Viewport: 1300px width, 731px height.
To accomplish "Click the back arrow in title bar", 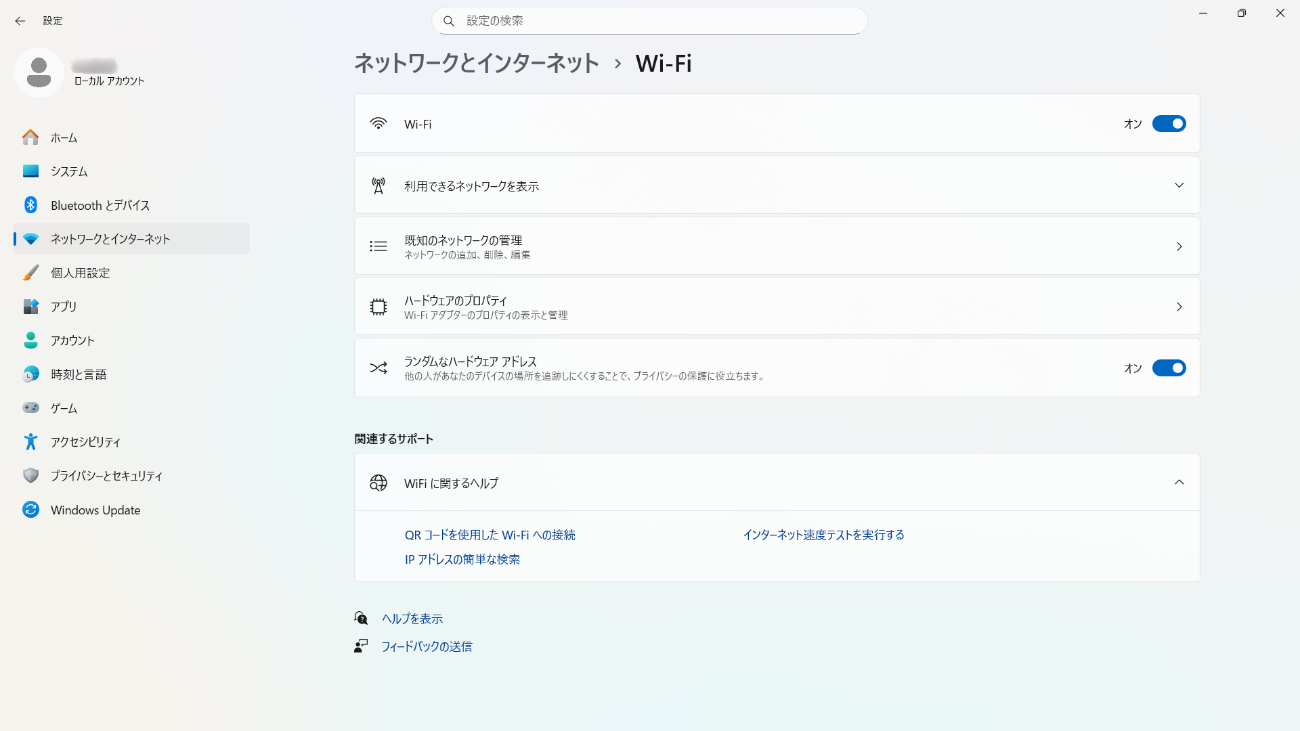I will coord(20,20).
